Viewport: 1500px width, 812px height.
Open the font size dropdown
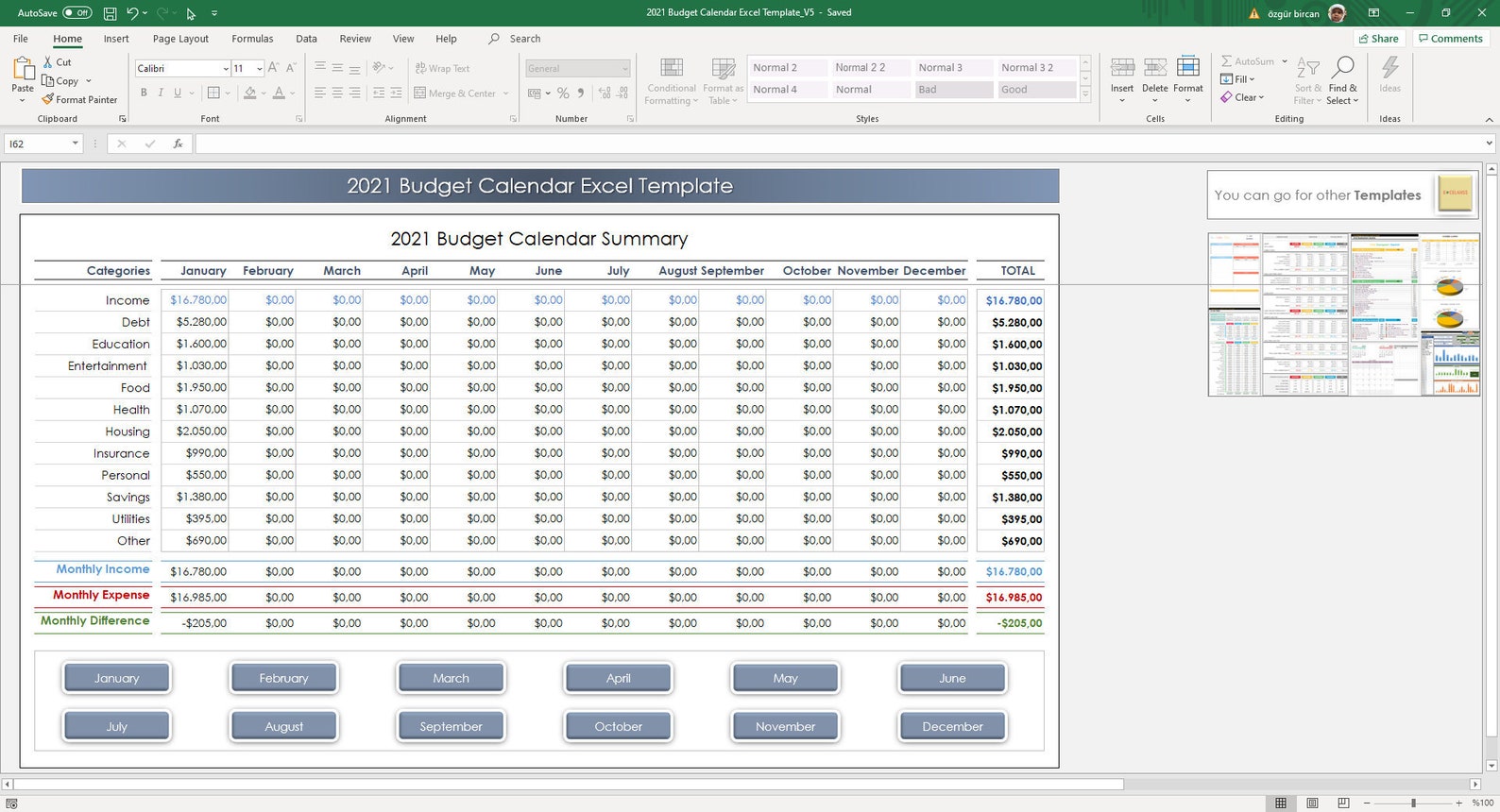pyautogui.click(x=260, y=69)
